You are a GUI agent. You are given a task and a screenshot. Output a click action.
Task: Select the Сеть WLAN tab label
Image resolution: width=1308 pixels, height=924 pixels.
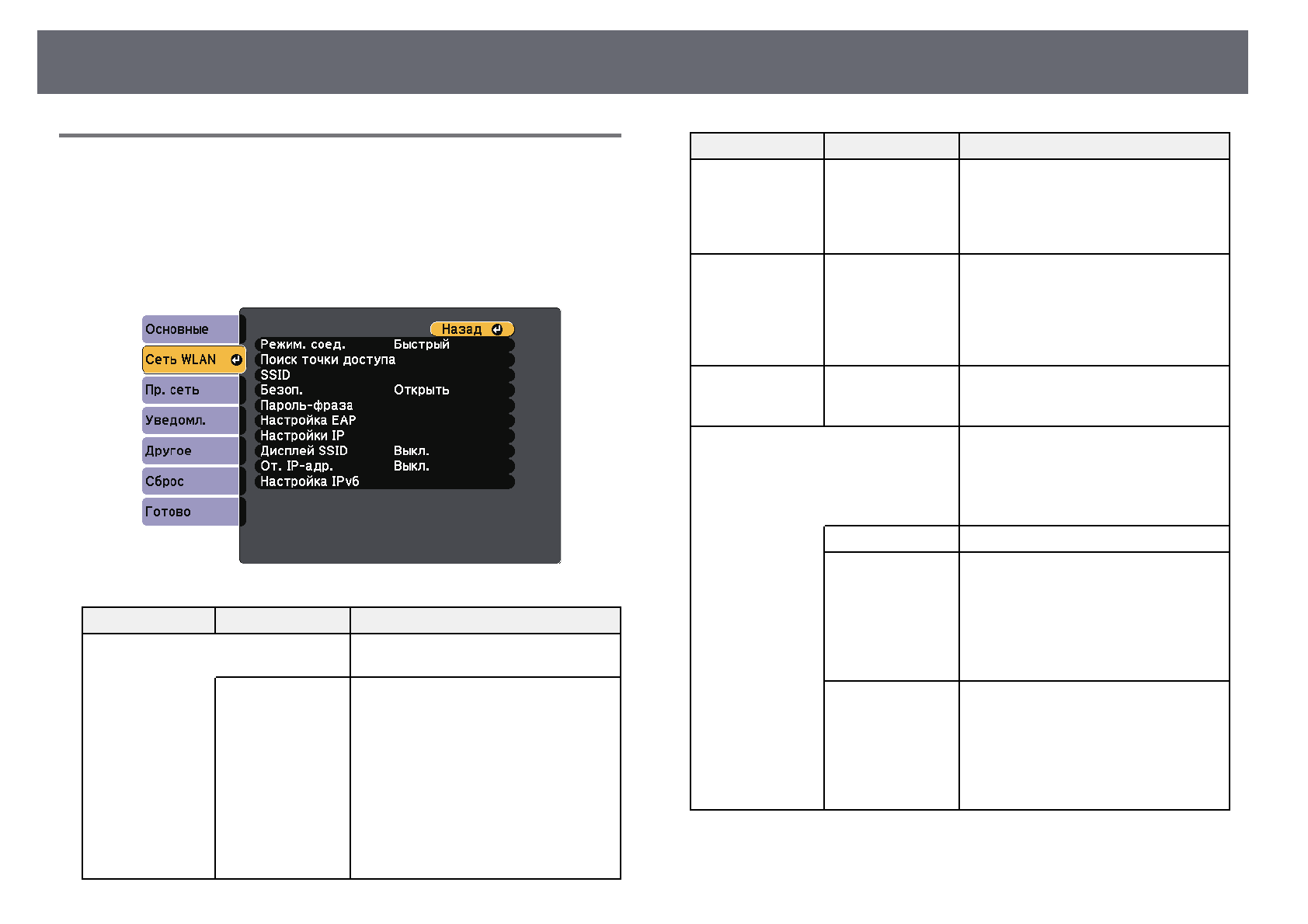181,360
